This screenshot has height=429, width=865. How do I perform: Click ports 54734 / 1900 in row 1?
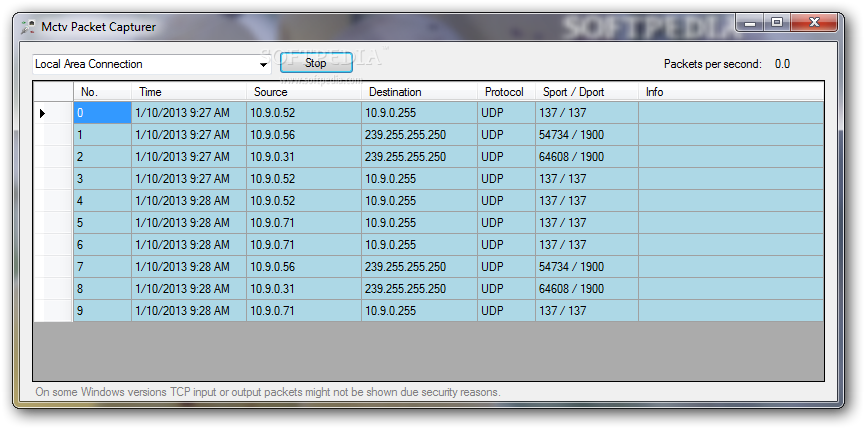[x=587, y=135]
